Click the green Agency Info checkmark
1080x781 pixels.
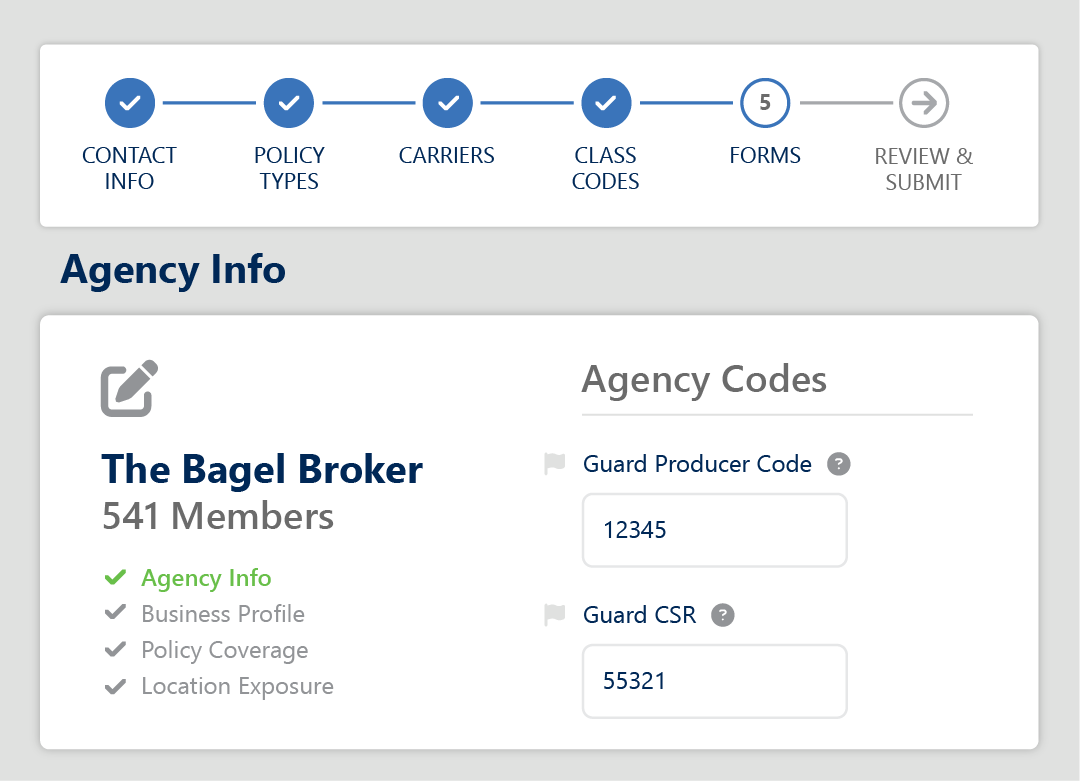pos(116,578)
